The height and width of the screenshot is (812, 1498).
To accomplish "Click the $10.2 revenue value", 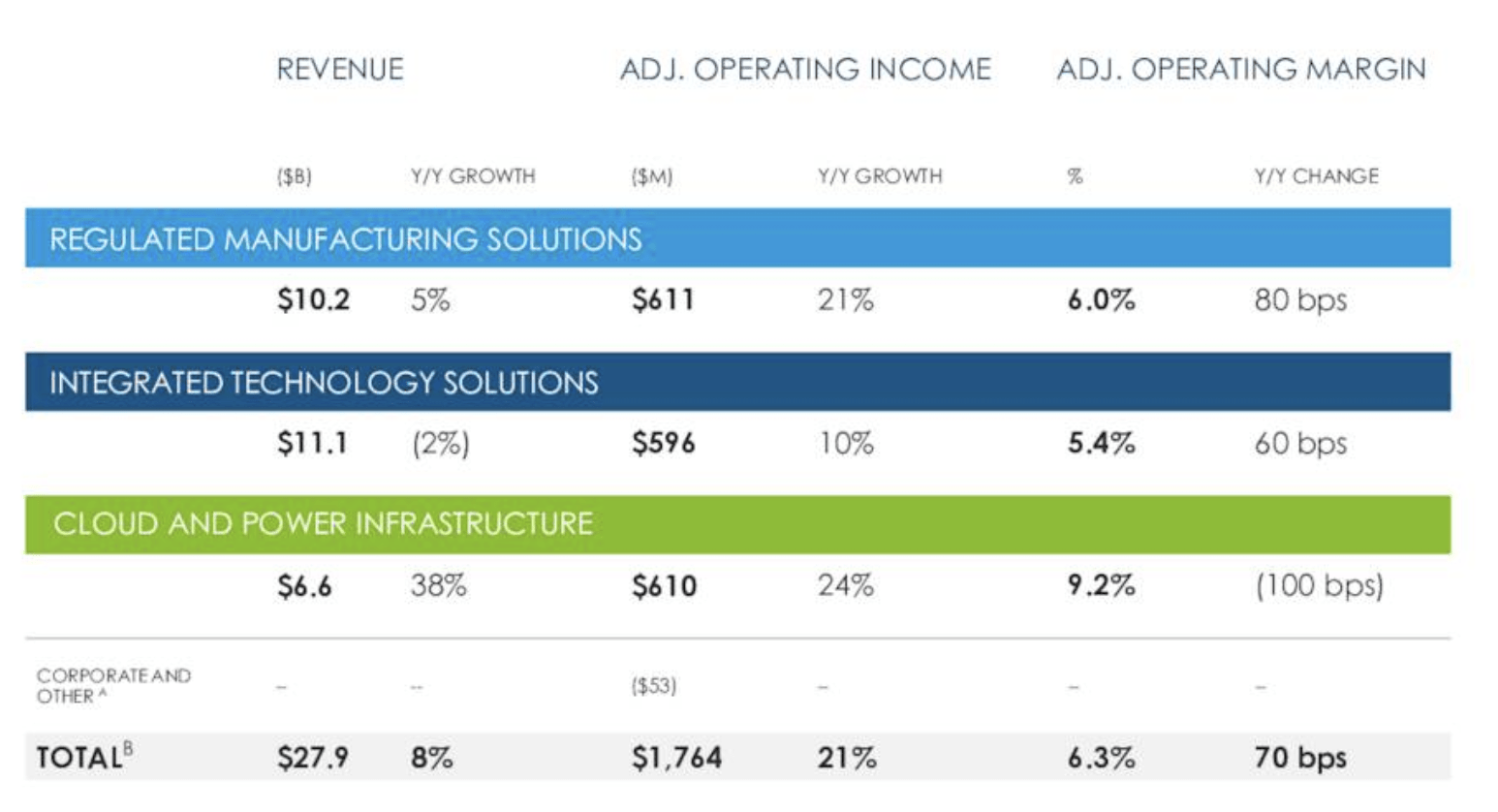I will 314,299.
